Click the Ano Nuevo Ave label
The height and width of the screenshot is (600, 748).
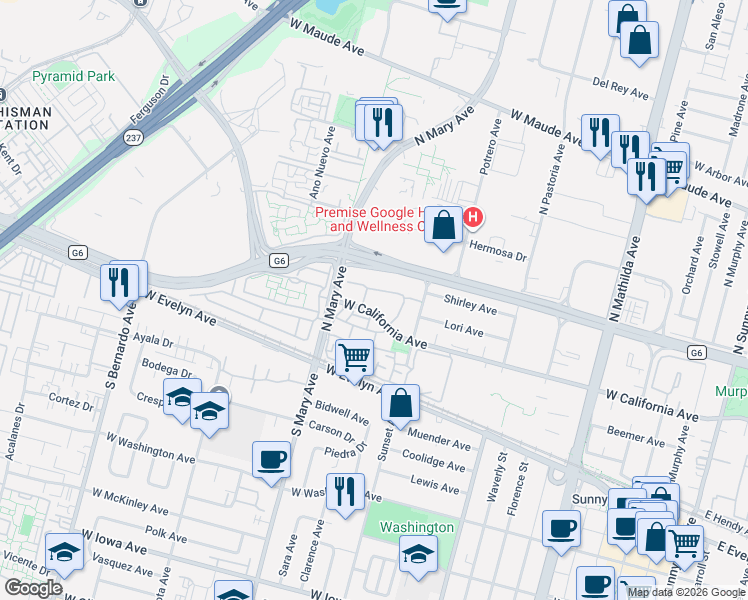(x=322, y=162)
